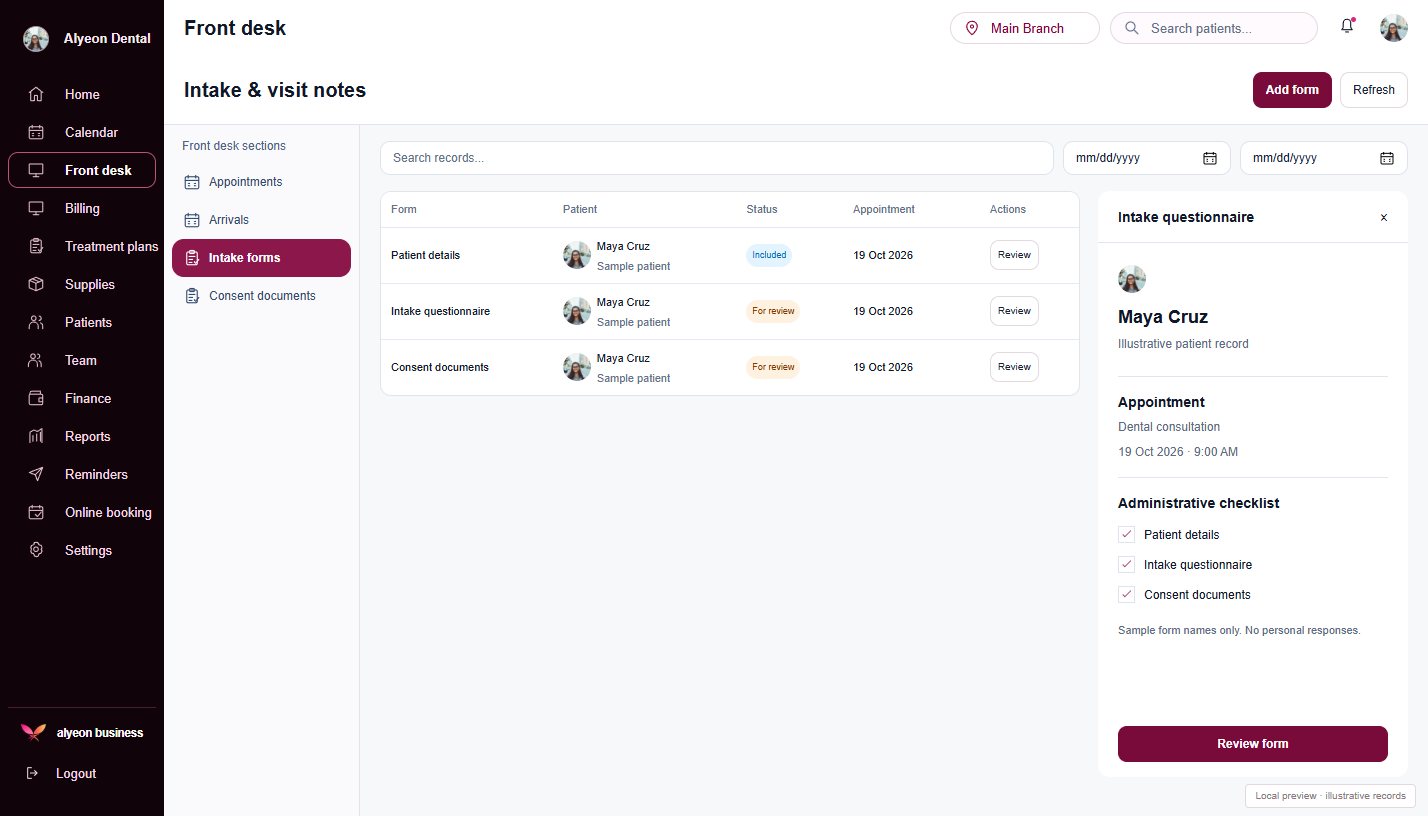Screen dimensions: 1428x816
Task: Click the Review form button
Action: 1253,744
